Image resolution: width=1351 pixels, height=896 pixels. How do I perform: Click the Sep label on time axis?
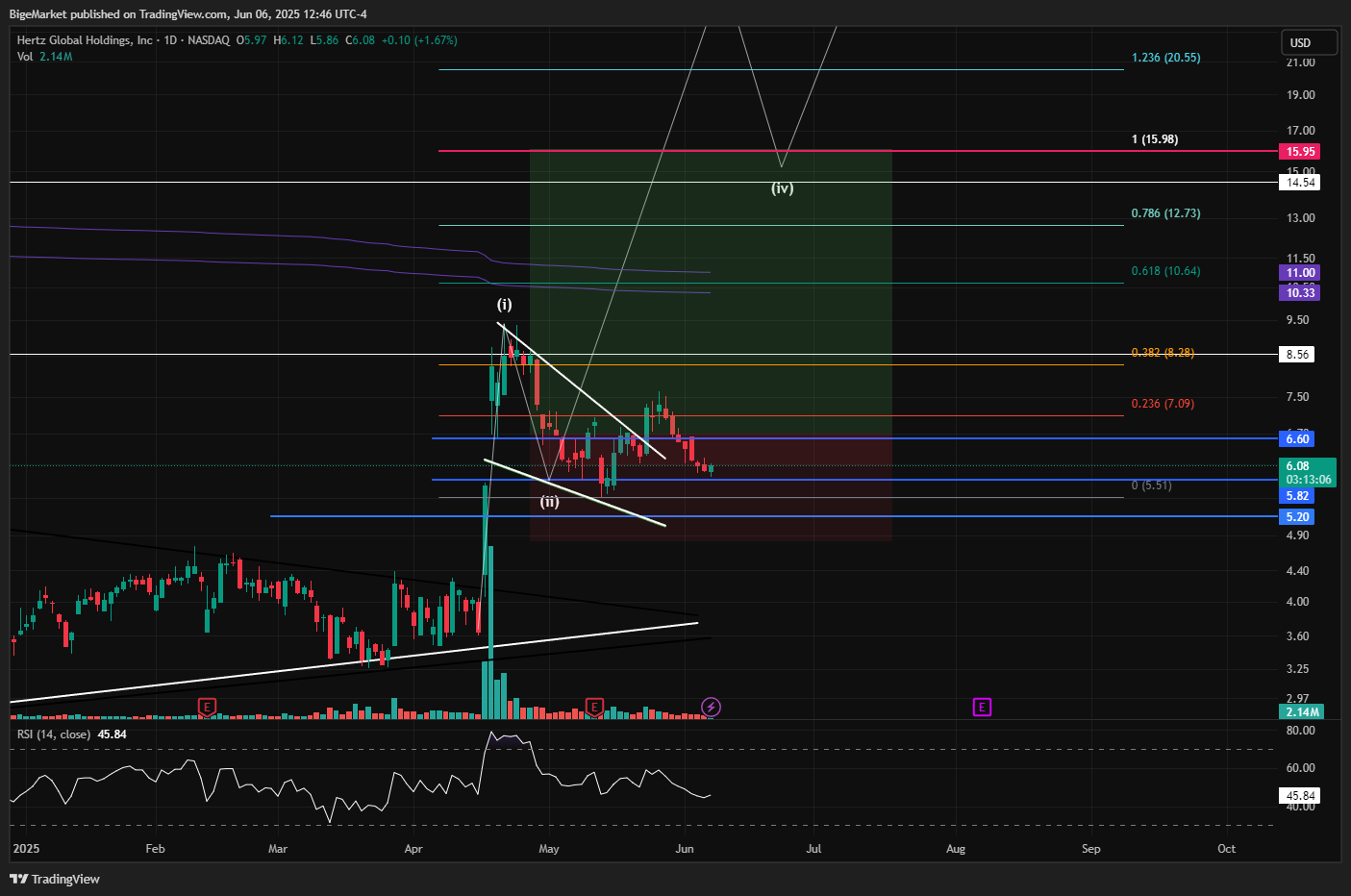pos(1091,849)
